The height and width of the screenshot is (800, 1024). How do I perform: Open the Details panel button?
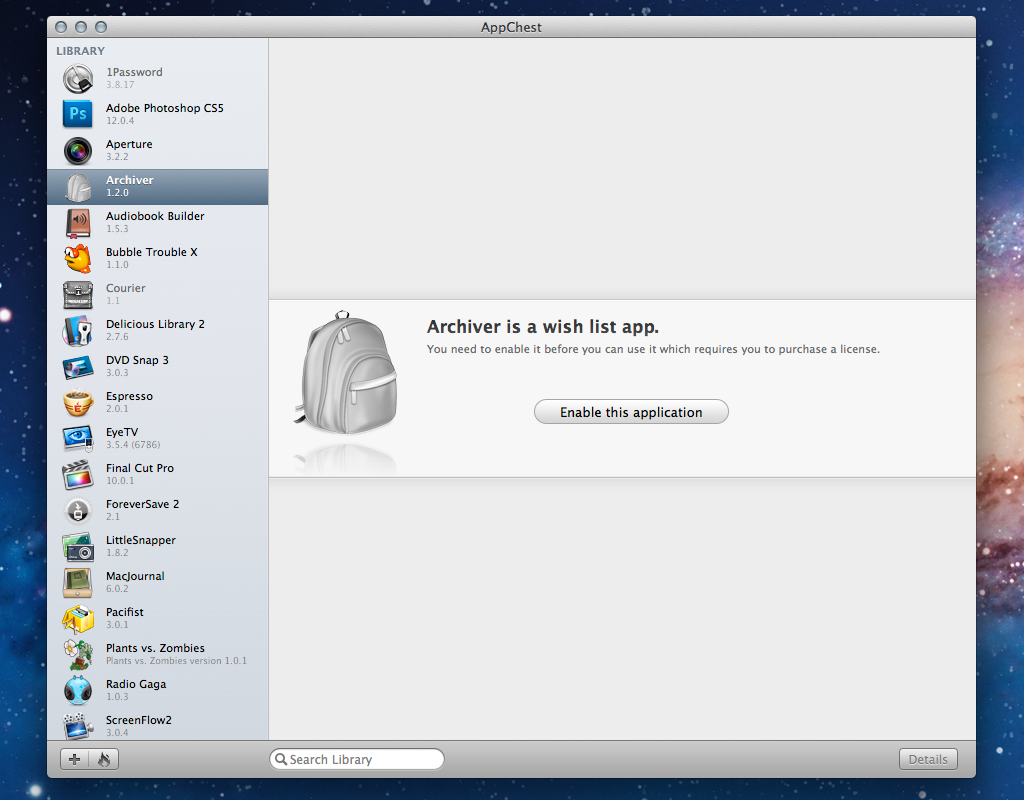928,759
